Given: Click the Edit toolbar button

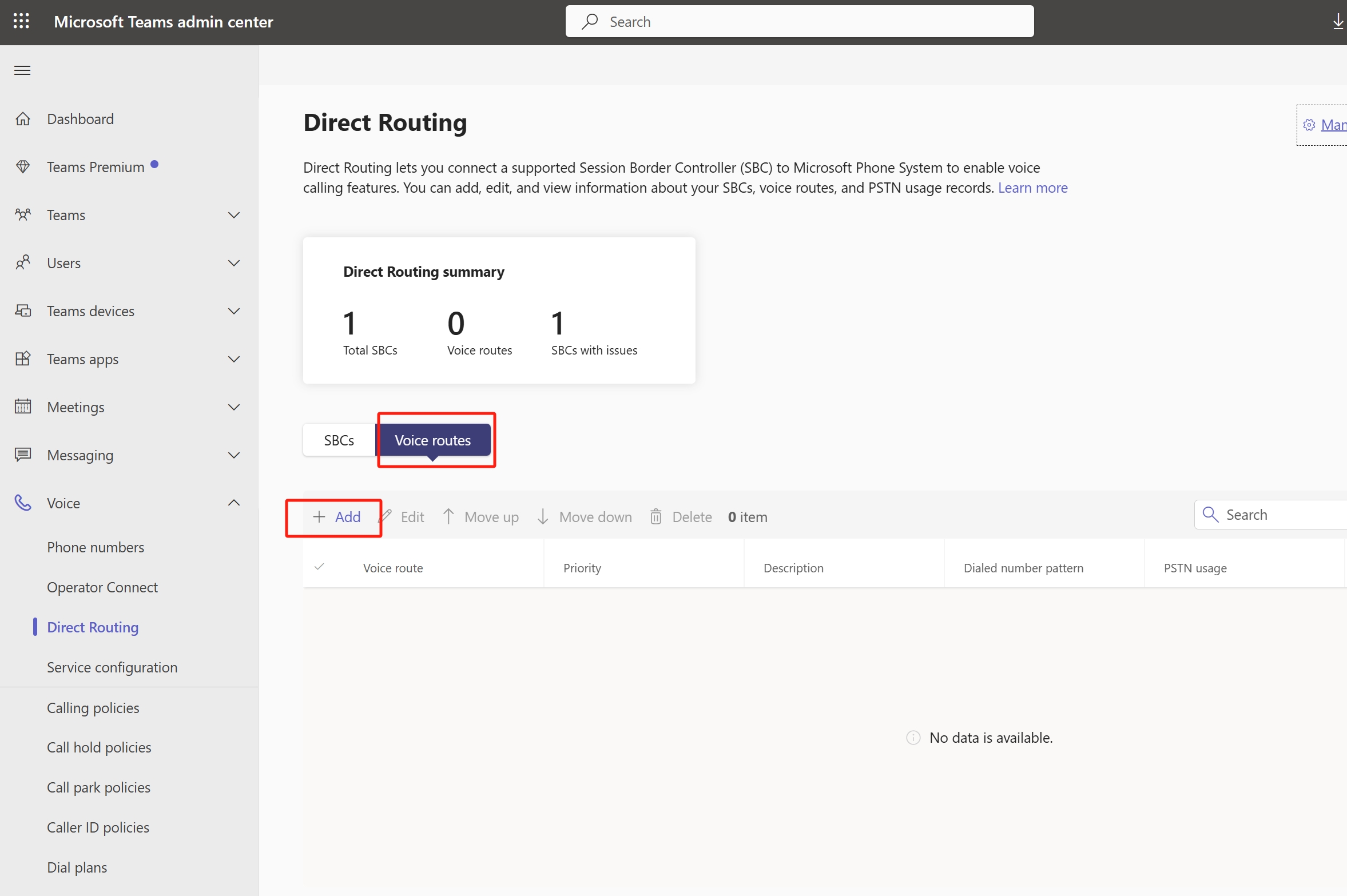Looking at the screenshot, I should pos(403,517).
